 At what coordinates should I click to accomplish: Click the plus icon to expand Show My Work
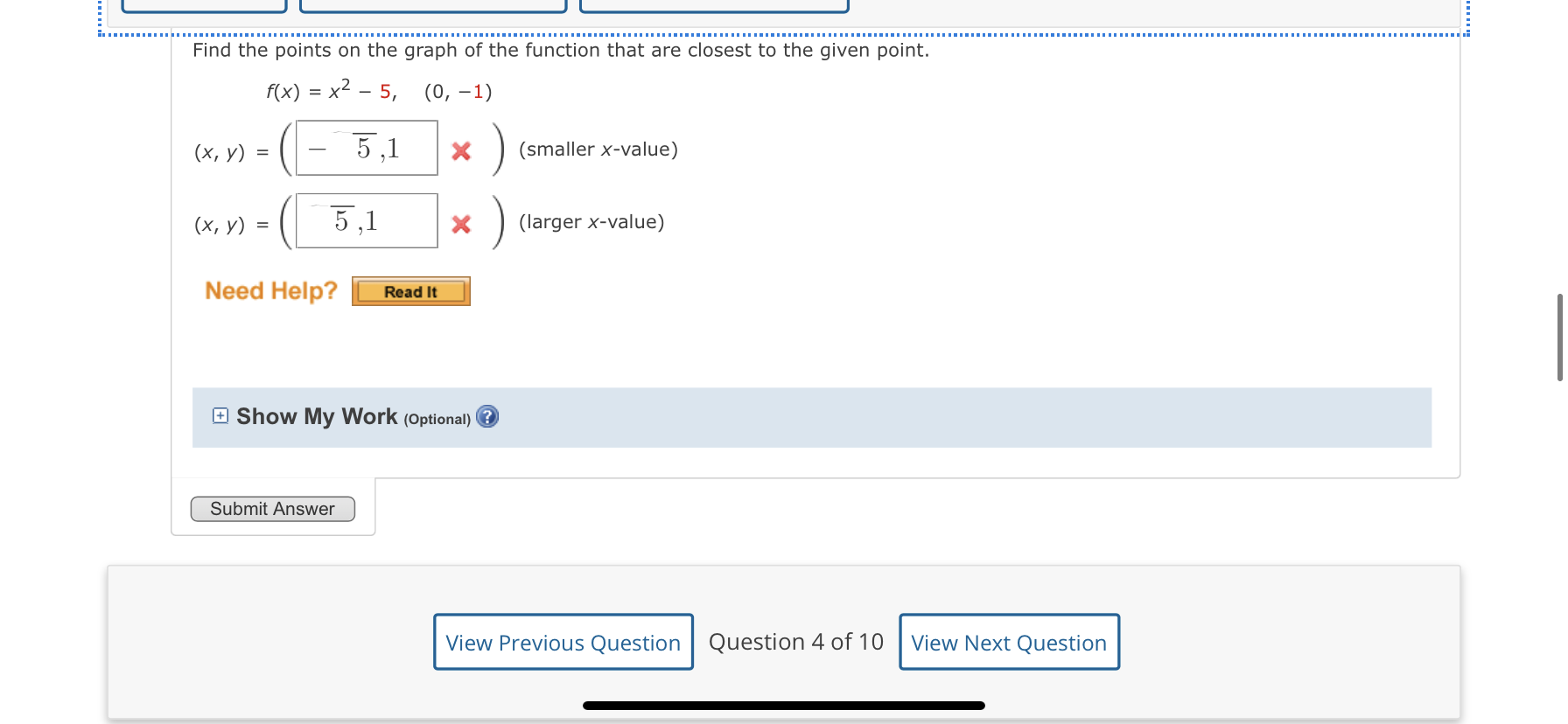click(x=219, y=416)
